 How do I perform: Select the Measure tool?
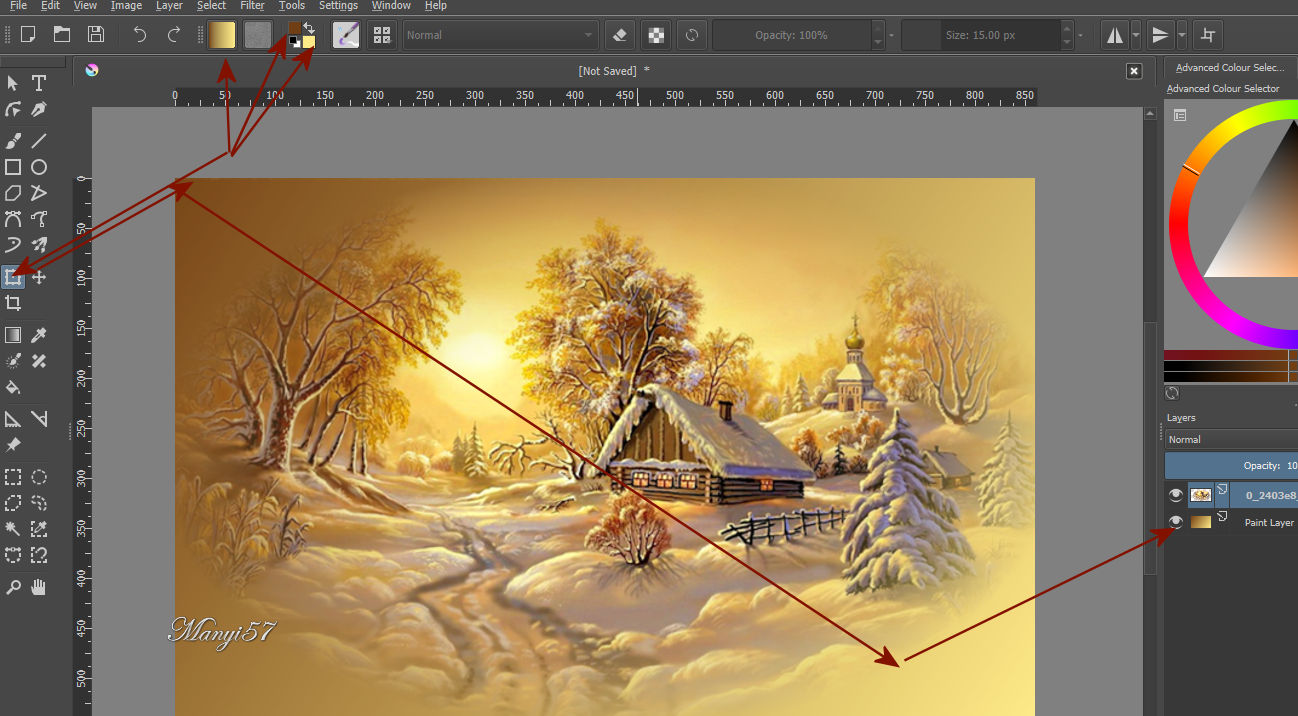(x=39, y=419)
